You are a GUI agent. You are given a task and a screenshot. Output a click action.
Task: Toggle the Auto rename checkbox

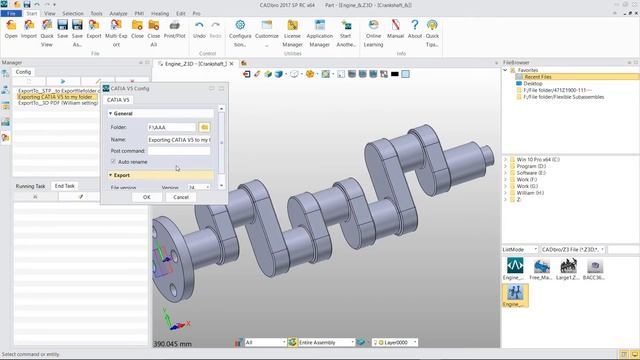click(x=113, y=162)
